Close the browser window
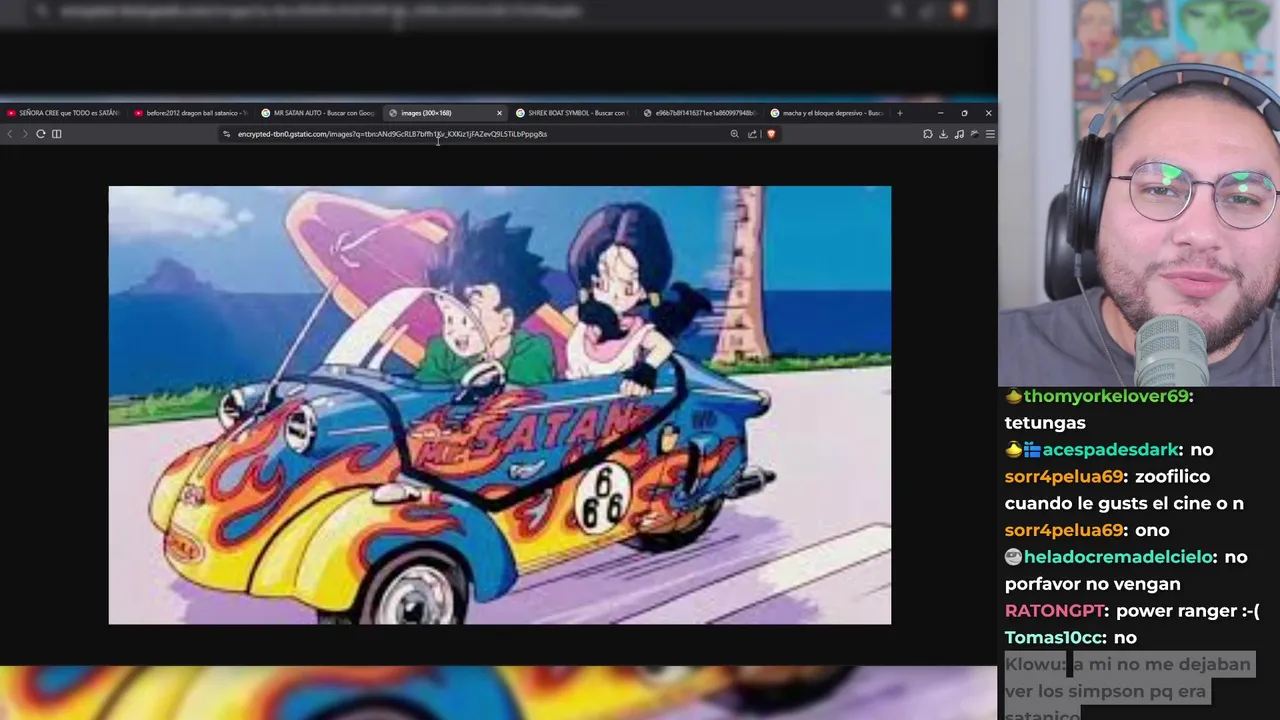 (x=988, y=113)
